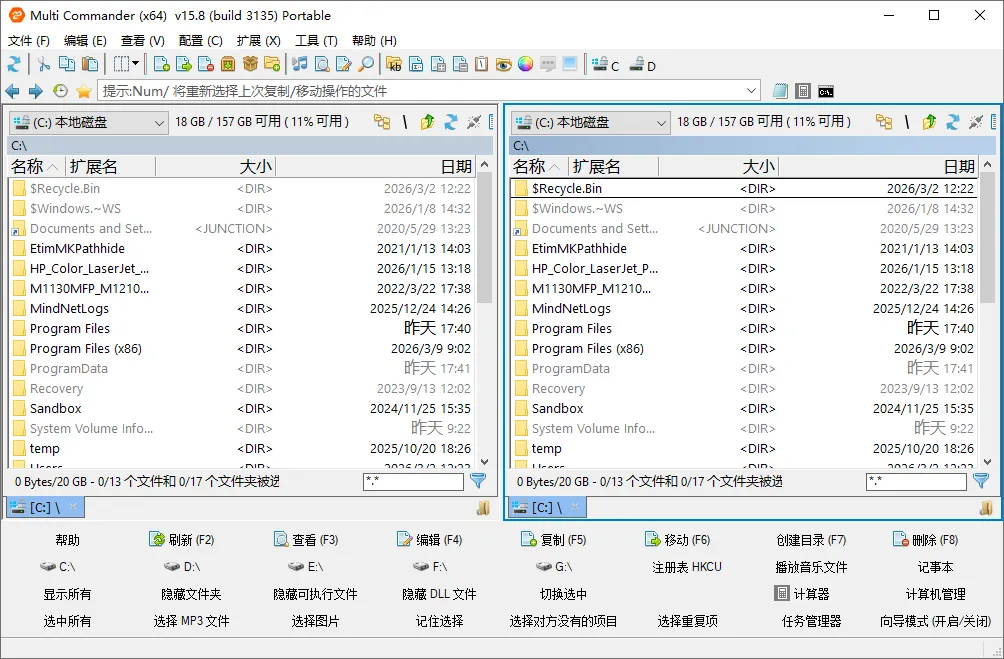The image size is (1004, 659).
Task: Click the unpack open box icon
Action: [250, 64]
